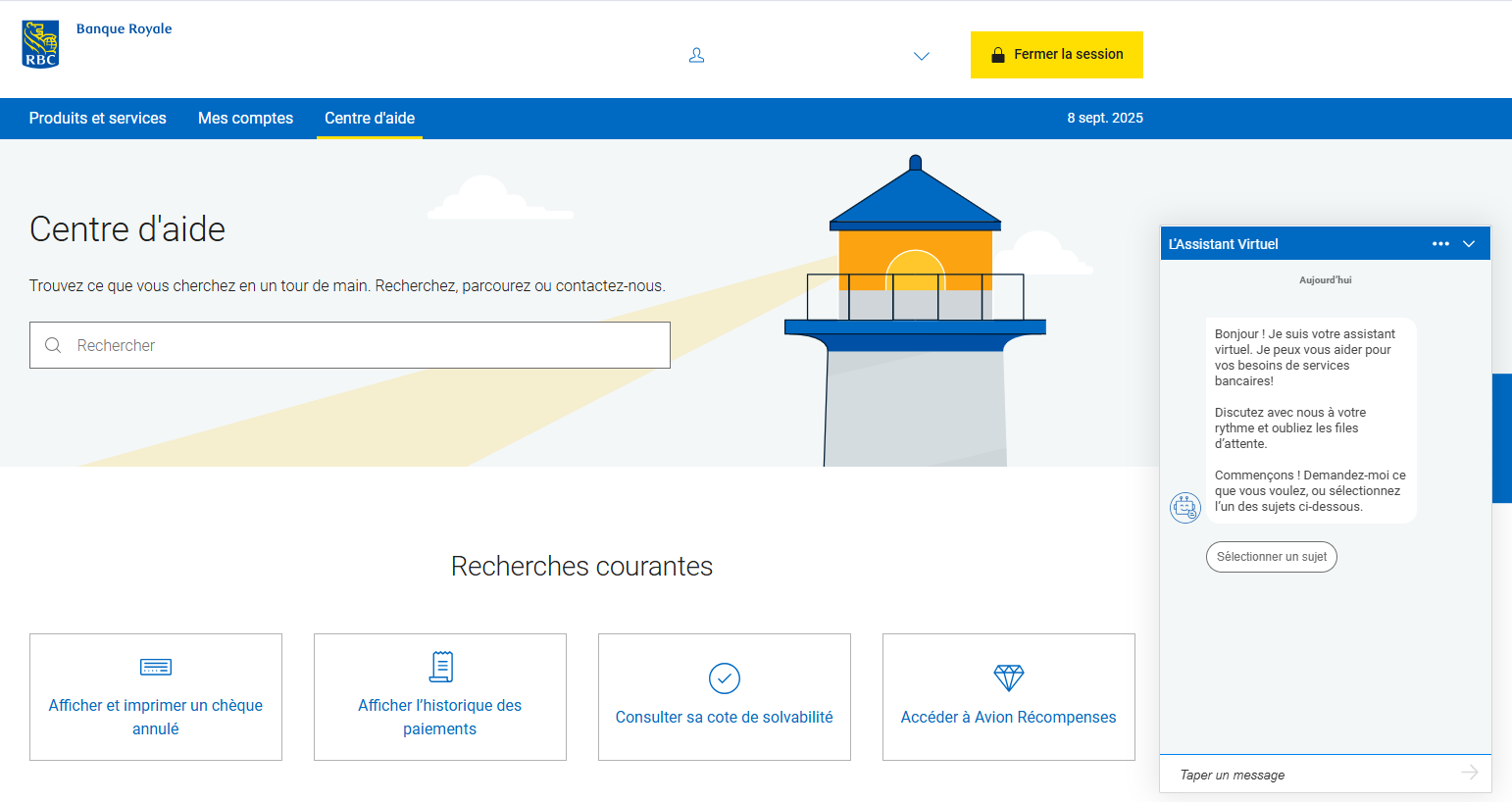Click the credit score checkmark icon

(x=724, y=677)
